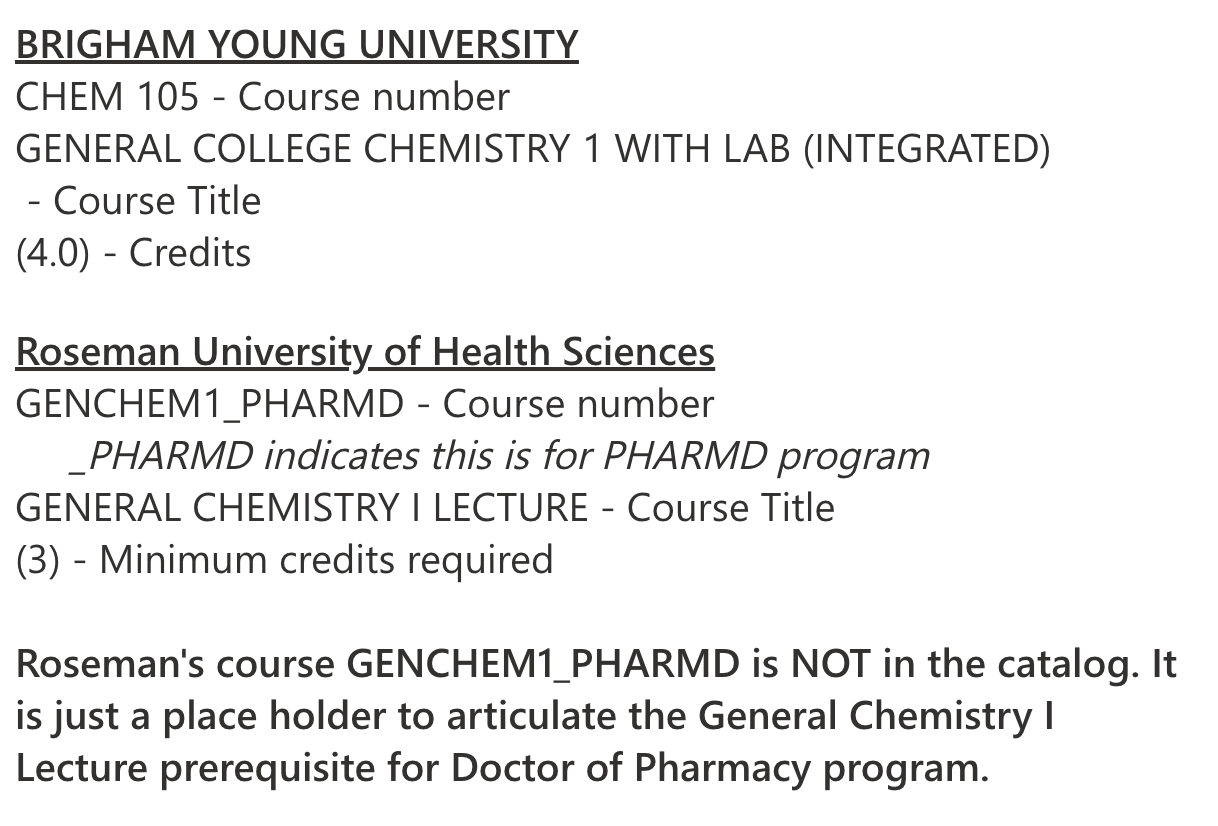This screenshot has height=826, width=1218.
Task: Click GENERAL COLLEGE CHEMISTRY 1 WITH LAB text
Action: [x=404, y=149]
